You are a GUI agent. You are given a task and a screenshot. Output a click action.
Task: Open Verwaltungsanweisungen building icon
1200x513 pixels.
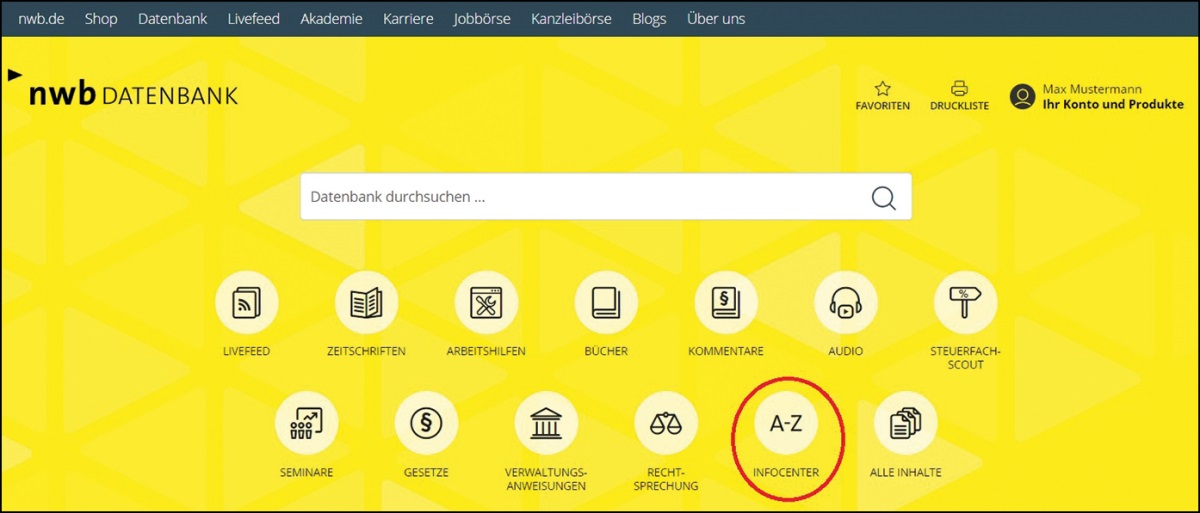pos(546,423)
